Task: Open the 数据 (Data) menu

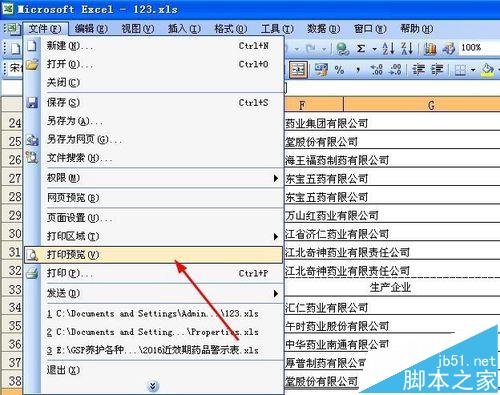Action: pyautogui.click(x=323, y=29)
